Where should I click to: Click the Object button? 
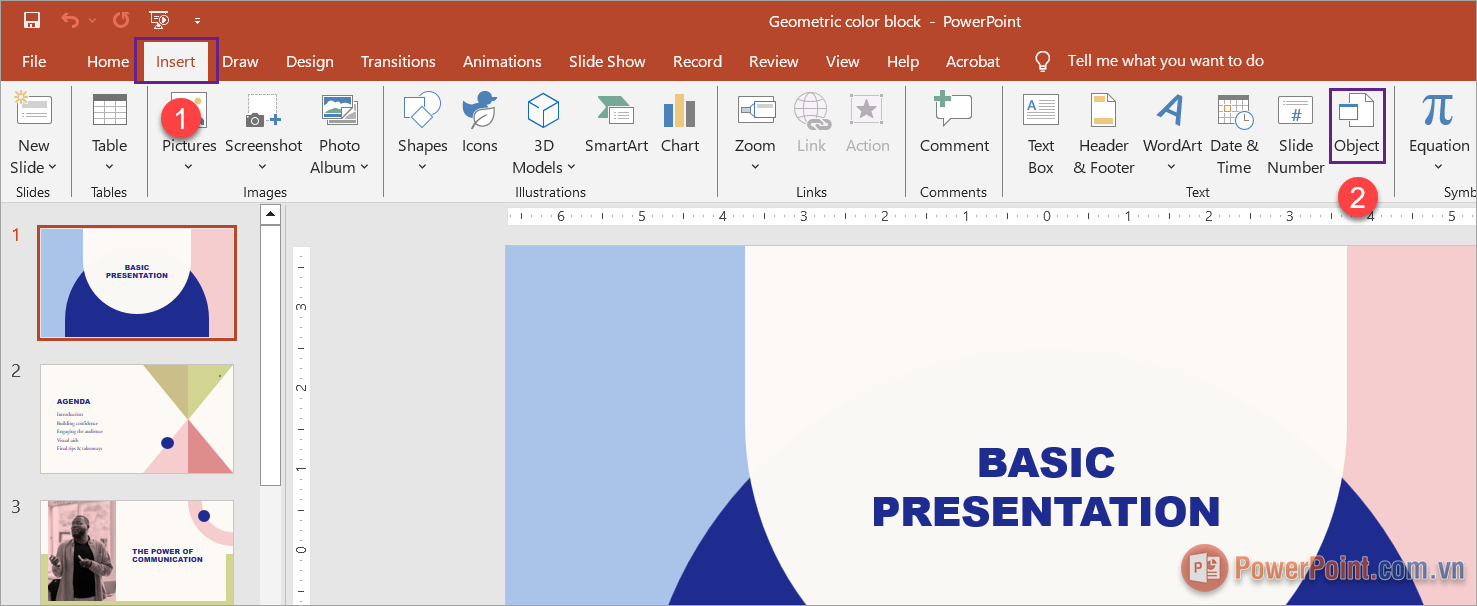[1357, 127]
